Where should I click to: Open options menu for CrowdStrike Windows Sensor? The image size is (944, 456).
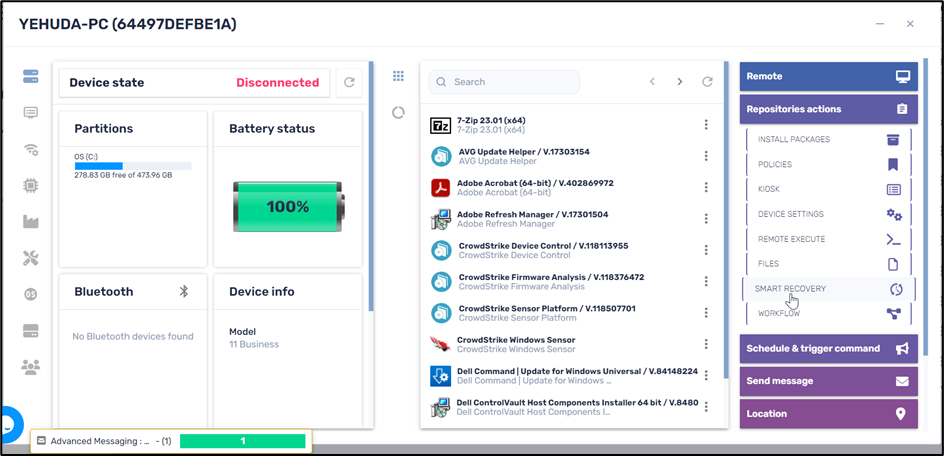point(706,344)
